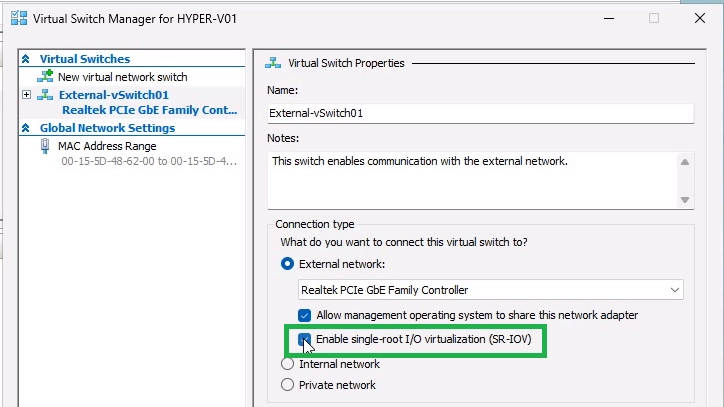The width and height of the screenshot is (724, 407).
Task: Click the Virtual Switch Manager title bar icon
Action: click(17, 18)
